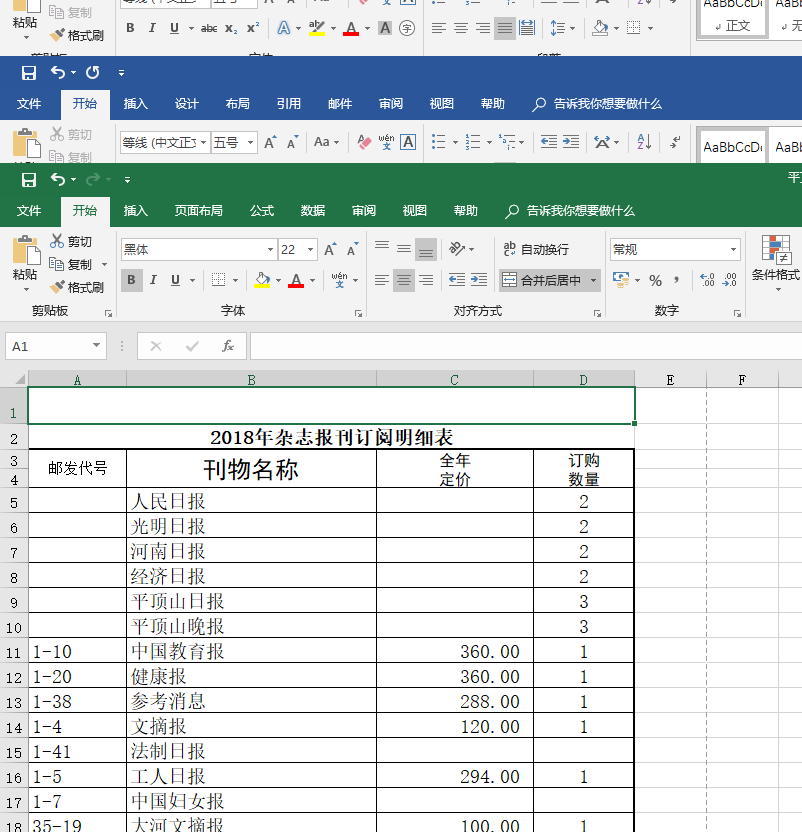Open Excel's font dialog launcher beside 字体
Screen dimensions: 802x832
coord(358,313)
